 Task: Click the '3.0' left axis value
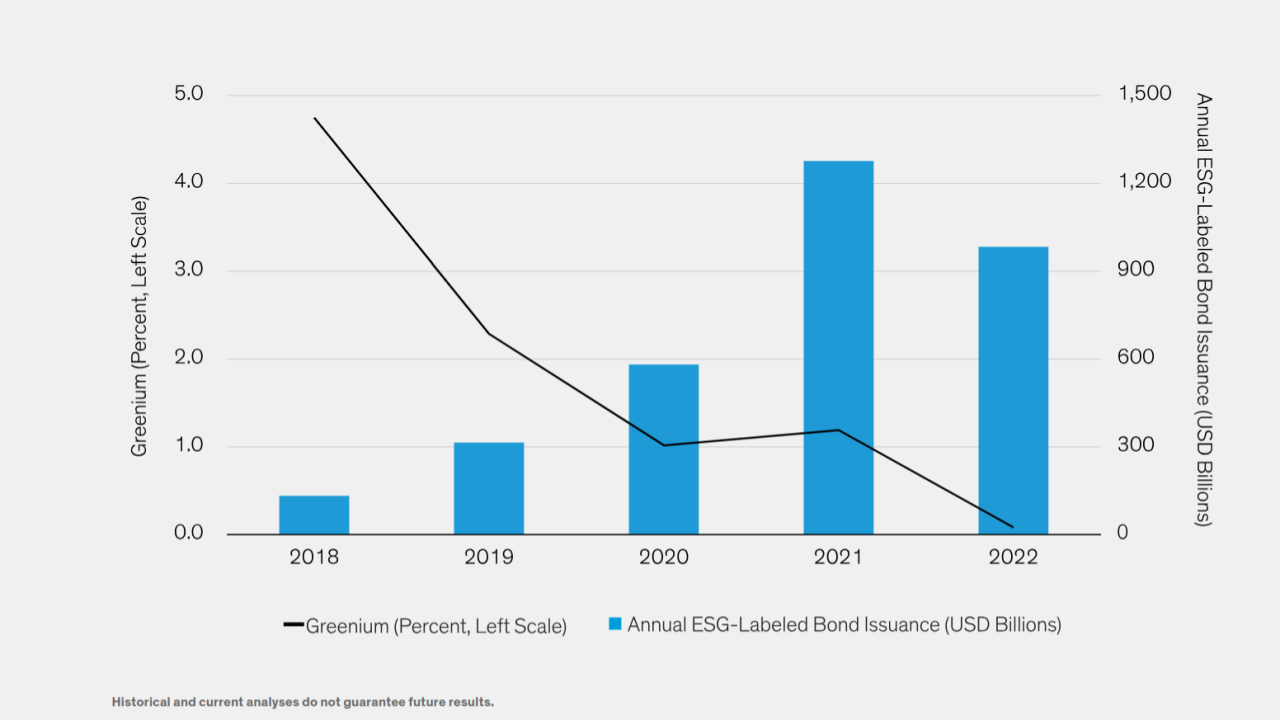[189, 270]
